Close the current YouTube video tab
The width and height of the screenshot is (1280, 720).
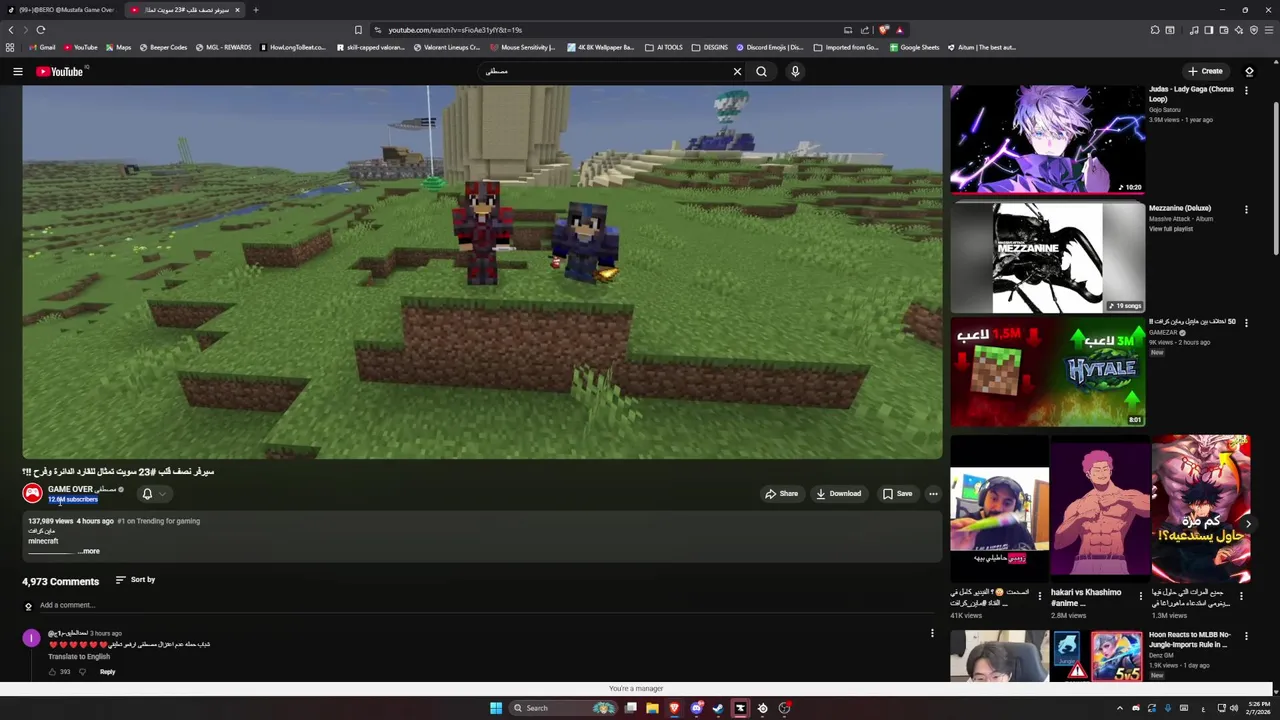[237, 10]
